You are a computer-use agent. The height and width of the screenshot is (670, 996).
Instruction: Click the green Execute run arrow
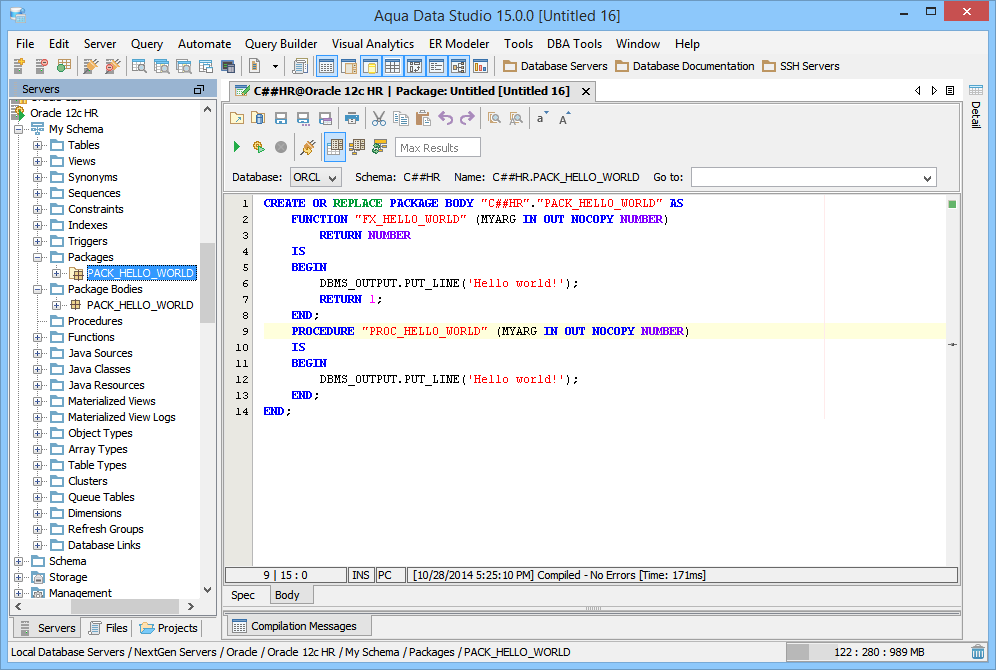pyautogui.click(x=237, y=147)
